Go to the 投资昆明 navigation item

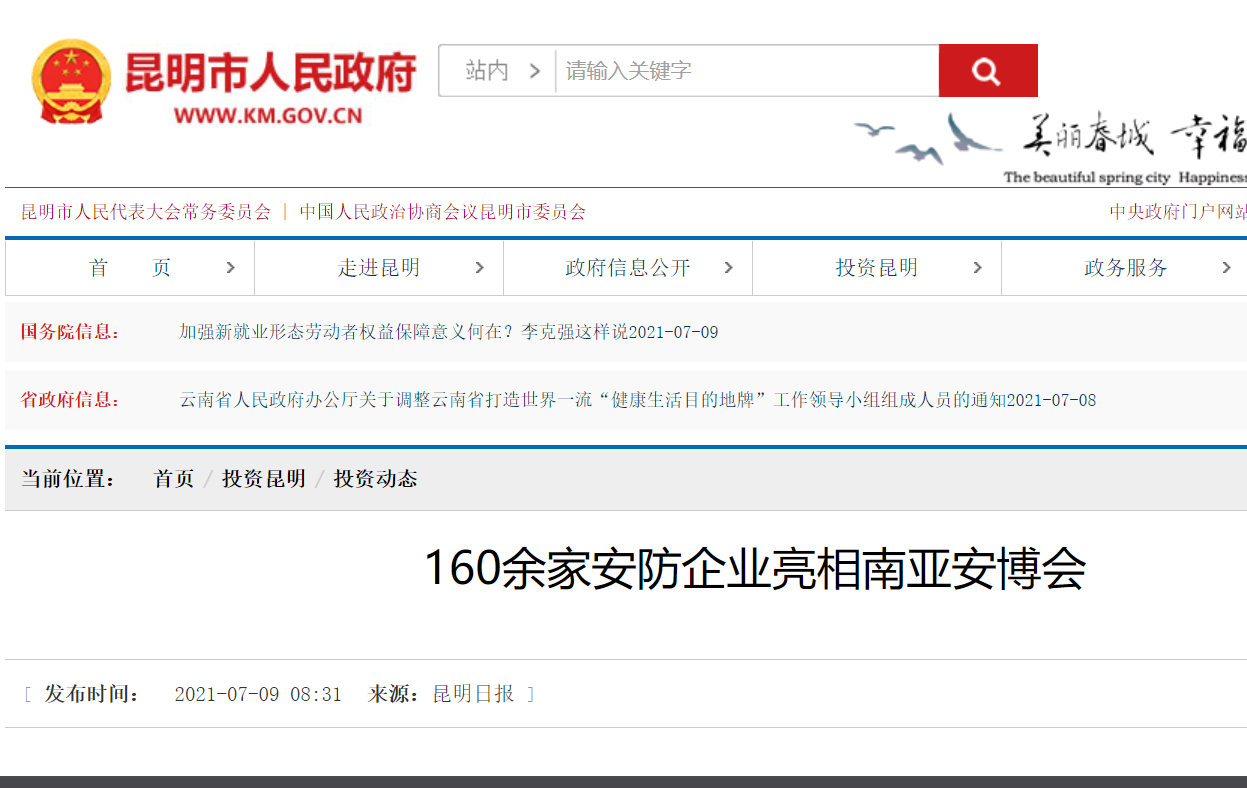click(x=876, y=268)
